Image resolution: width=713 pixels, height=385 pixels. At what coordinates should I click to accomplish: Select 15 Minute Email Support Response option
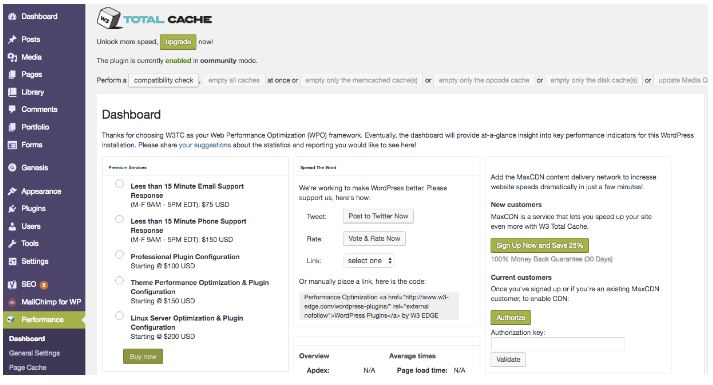pos(119,184)
